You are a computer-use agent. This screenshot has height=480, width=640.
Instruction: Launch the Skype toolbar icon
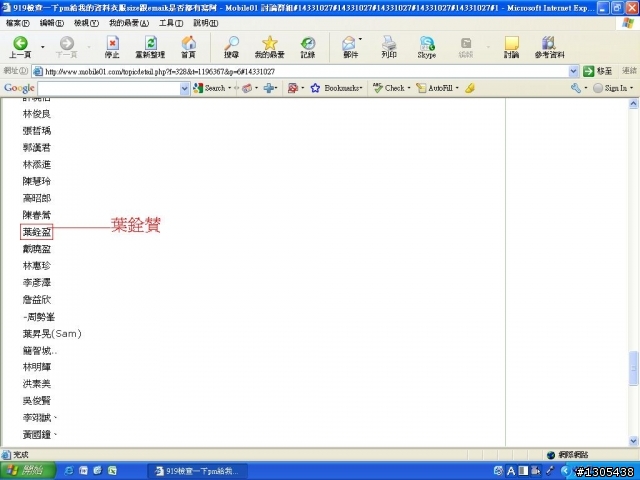click(427, 47)
